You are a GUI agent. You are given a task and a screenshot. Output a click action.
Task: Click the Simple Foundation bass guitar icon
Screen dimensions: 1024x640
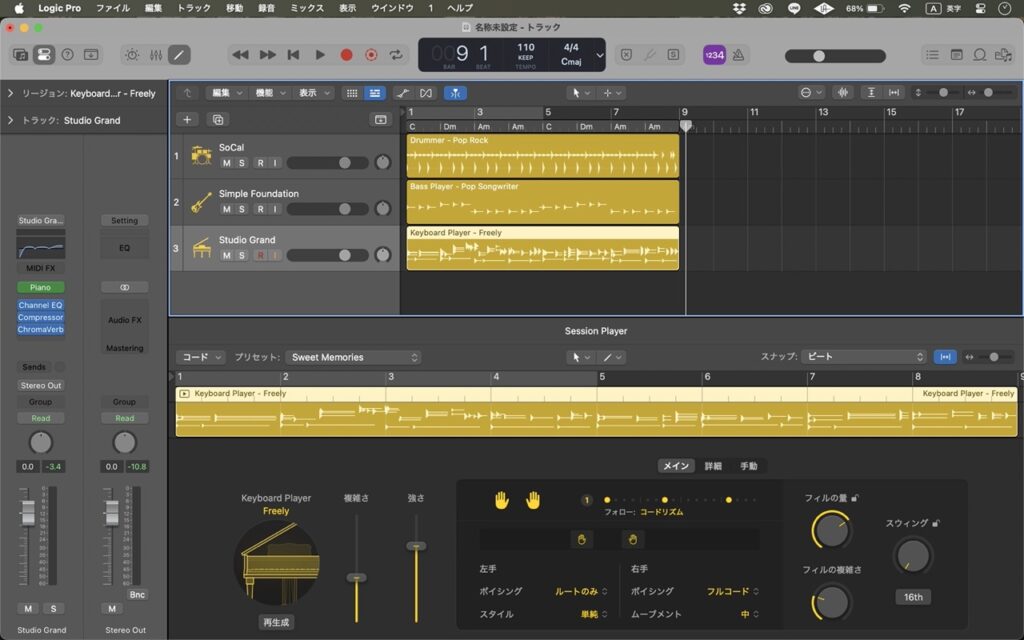[201, 202]
